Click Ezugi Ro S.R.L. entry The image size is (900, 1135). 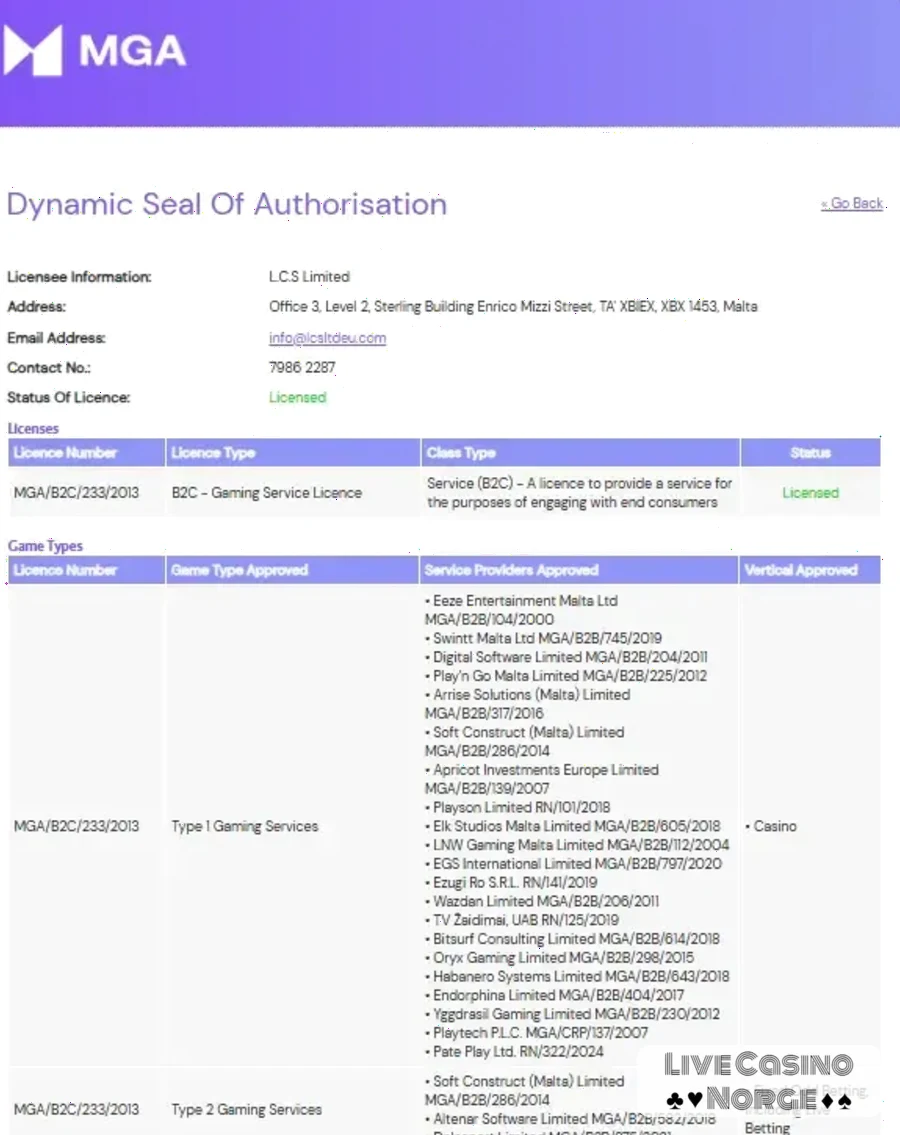tap(511, 882)
